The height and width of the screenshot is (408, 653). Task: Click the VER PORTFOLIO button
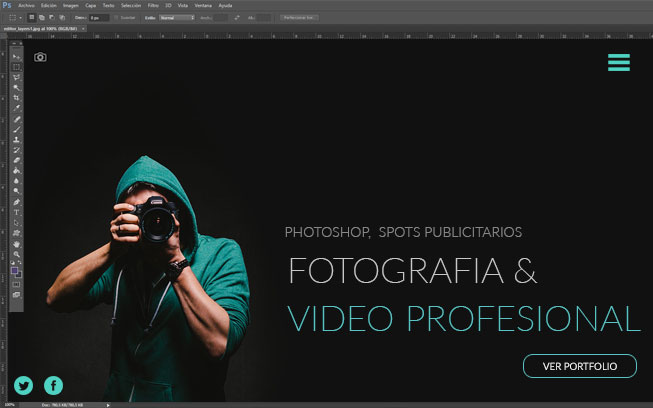click(579, 366)
